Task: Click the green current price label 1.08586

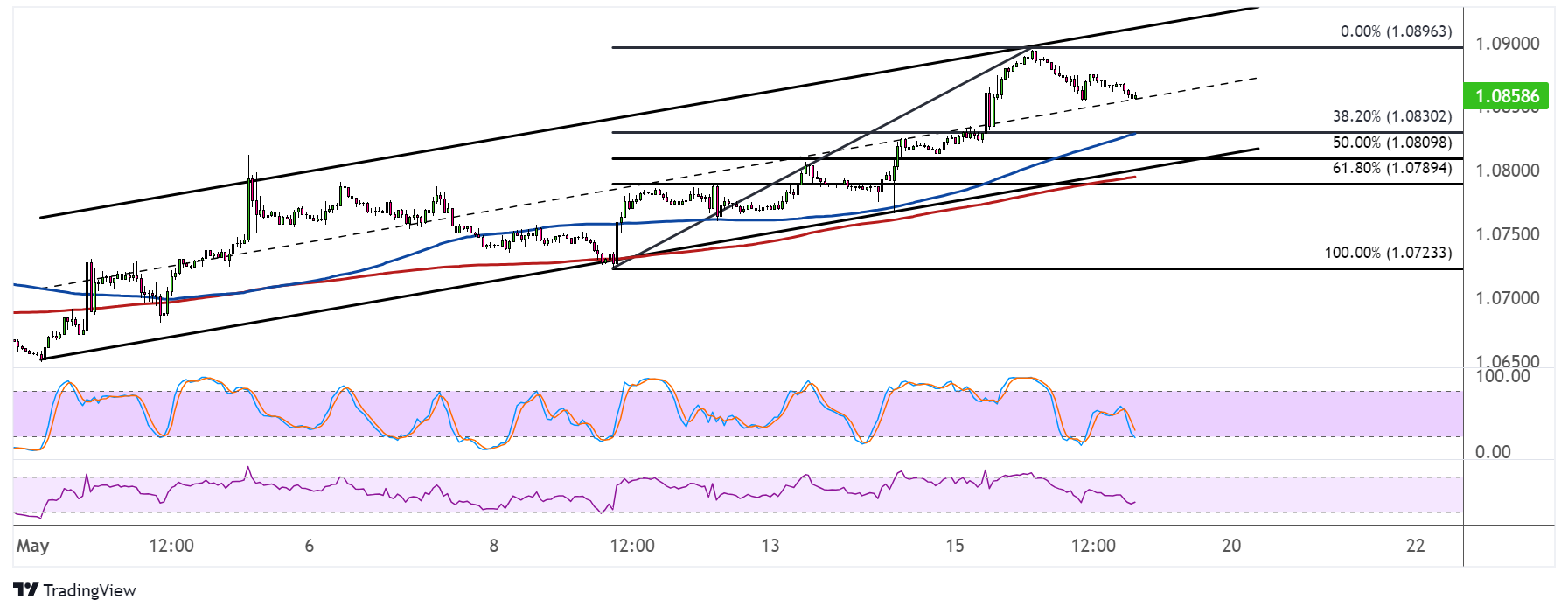Action: pyautogui.click(x=1506, y=96)
